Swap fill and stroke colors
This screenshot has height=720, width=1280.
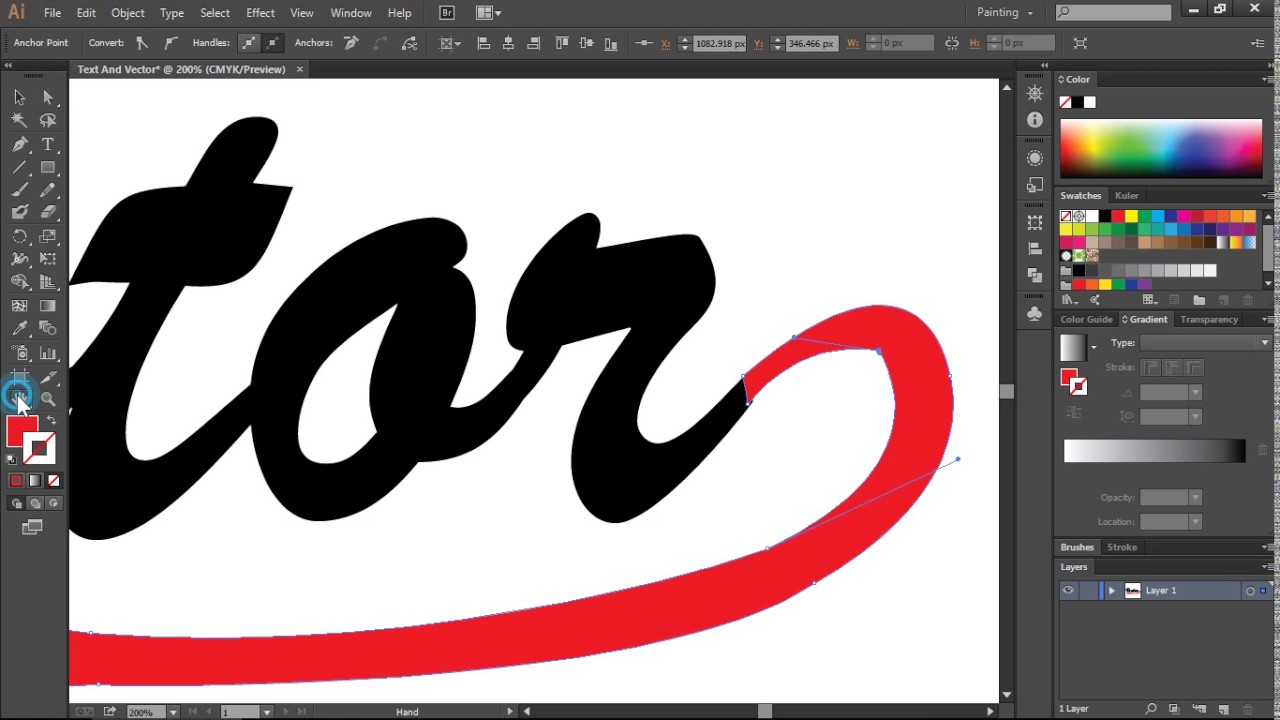tap(51, 420)
